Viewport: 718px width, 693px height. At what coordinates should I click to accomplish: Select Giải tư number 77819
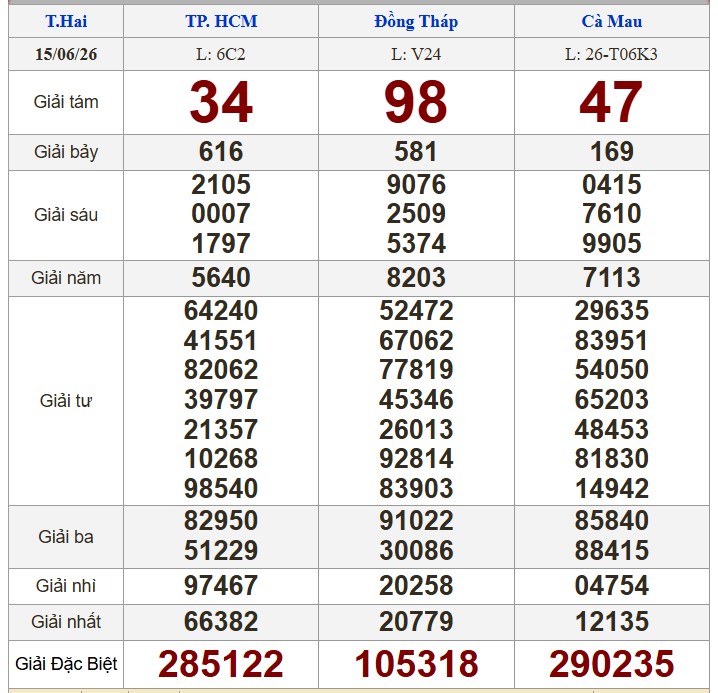[416, 370]
